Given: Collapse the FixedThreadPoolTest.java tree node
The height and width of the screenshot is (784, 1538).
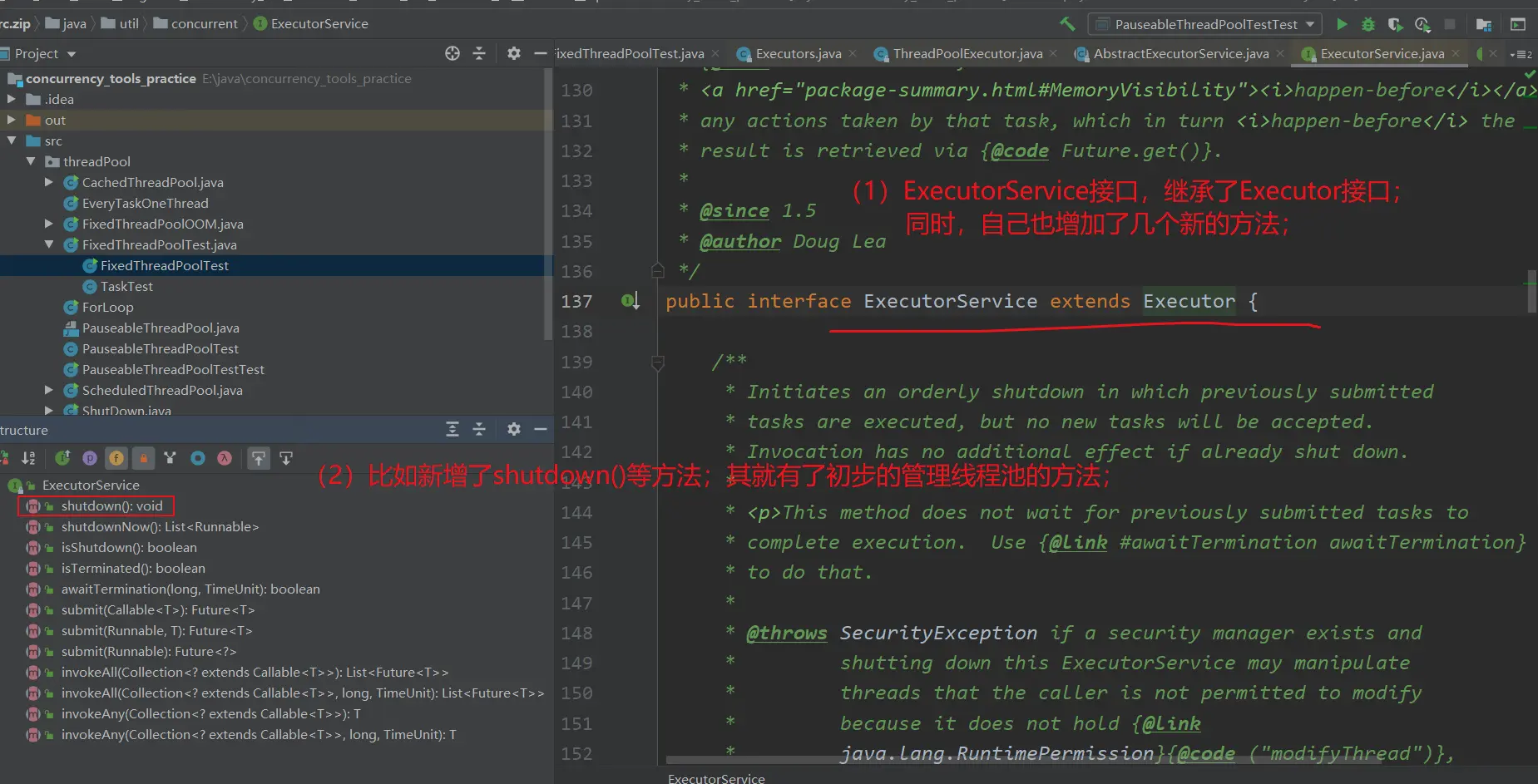Looking at the screenshot, I should click(x=48, y=244).
